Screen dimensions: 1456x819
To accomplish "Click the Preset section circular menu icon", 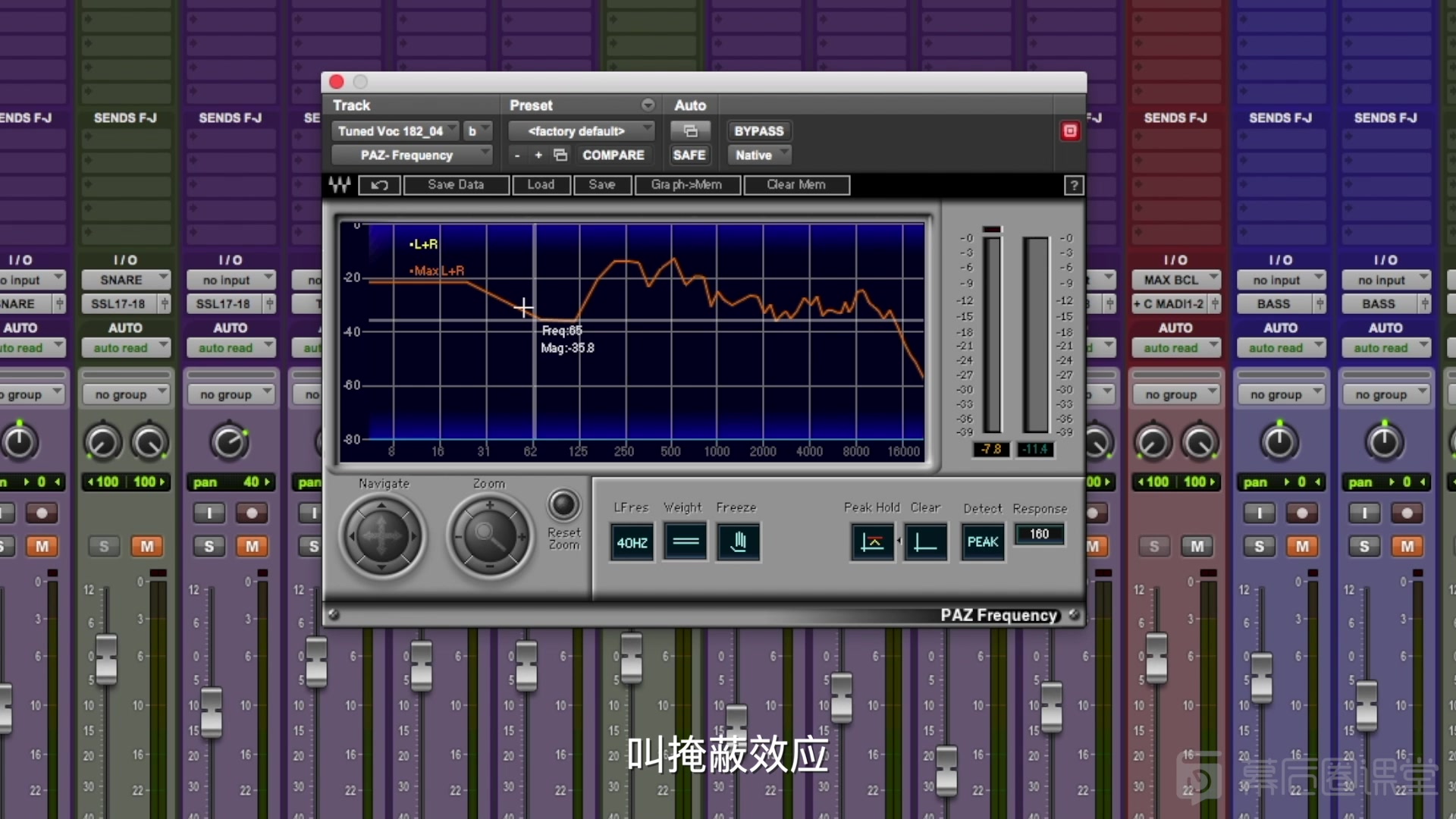I will (x=648, y=105).
